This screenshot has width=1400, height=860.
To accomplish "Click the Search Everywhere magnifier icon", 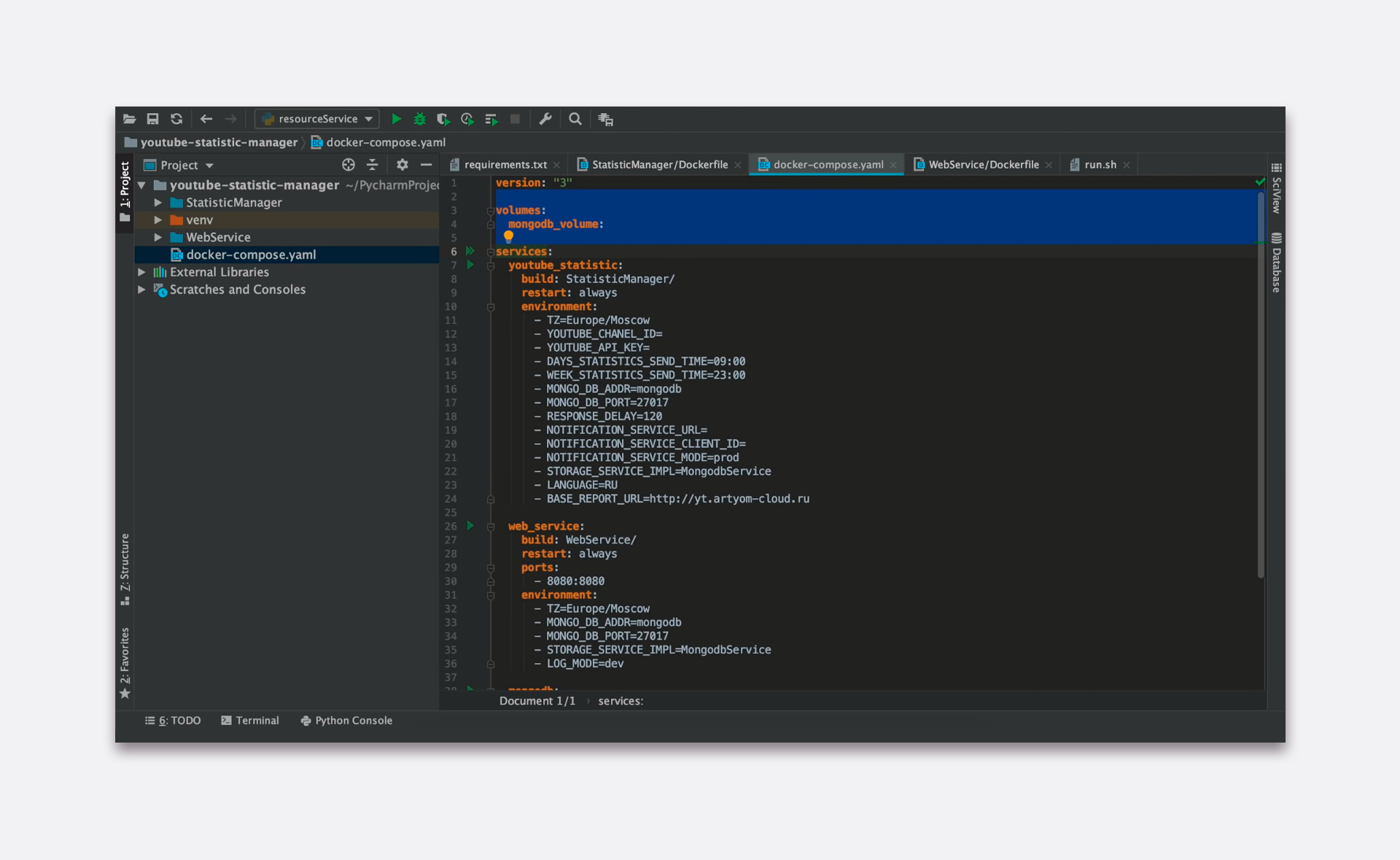I will [x=575, y=119].
